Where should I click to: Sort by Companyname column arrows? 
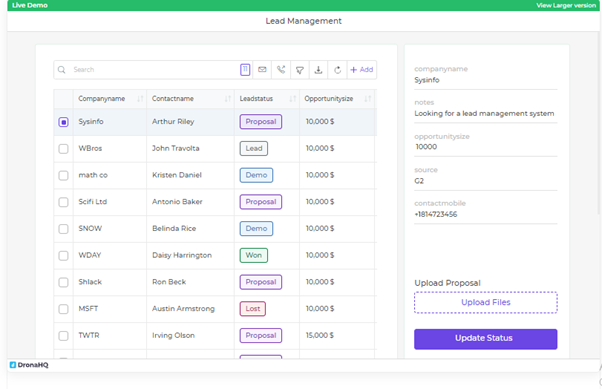(x=140, y=99)
